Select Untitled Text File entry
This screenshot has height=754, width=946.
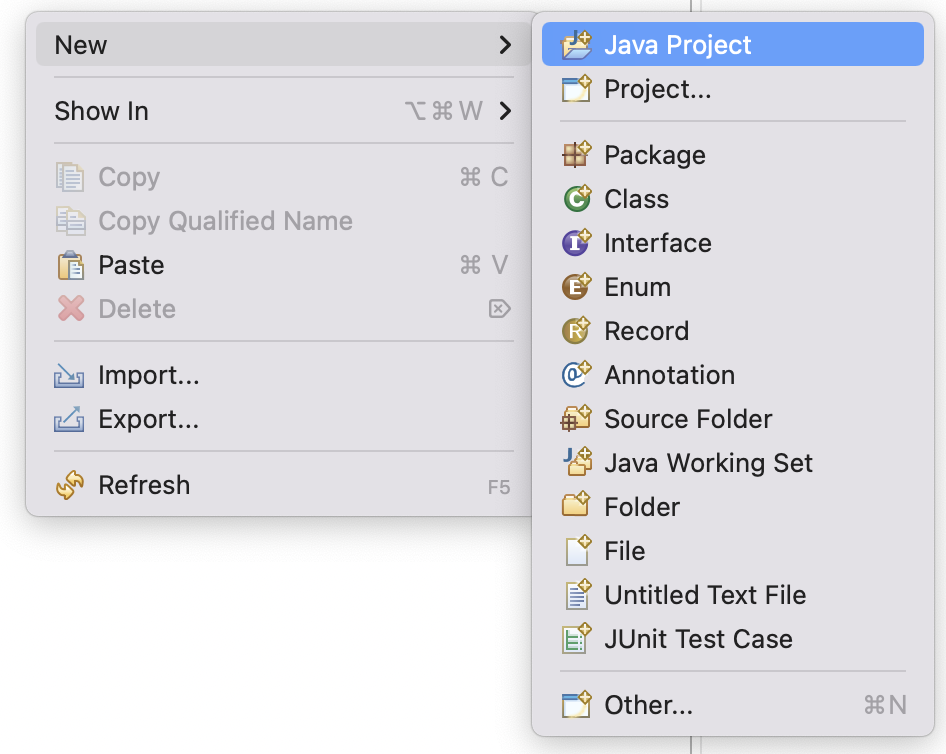pos(732,595)
